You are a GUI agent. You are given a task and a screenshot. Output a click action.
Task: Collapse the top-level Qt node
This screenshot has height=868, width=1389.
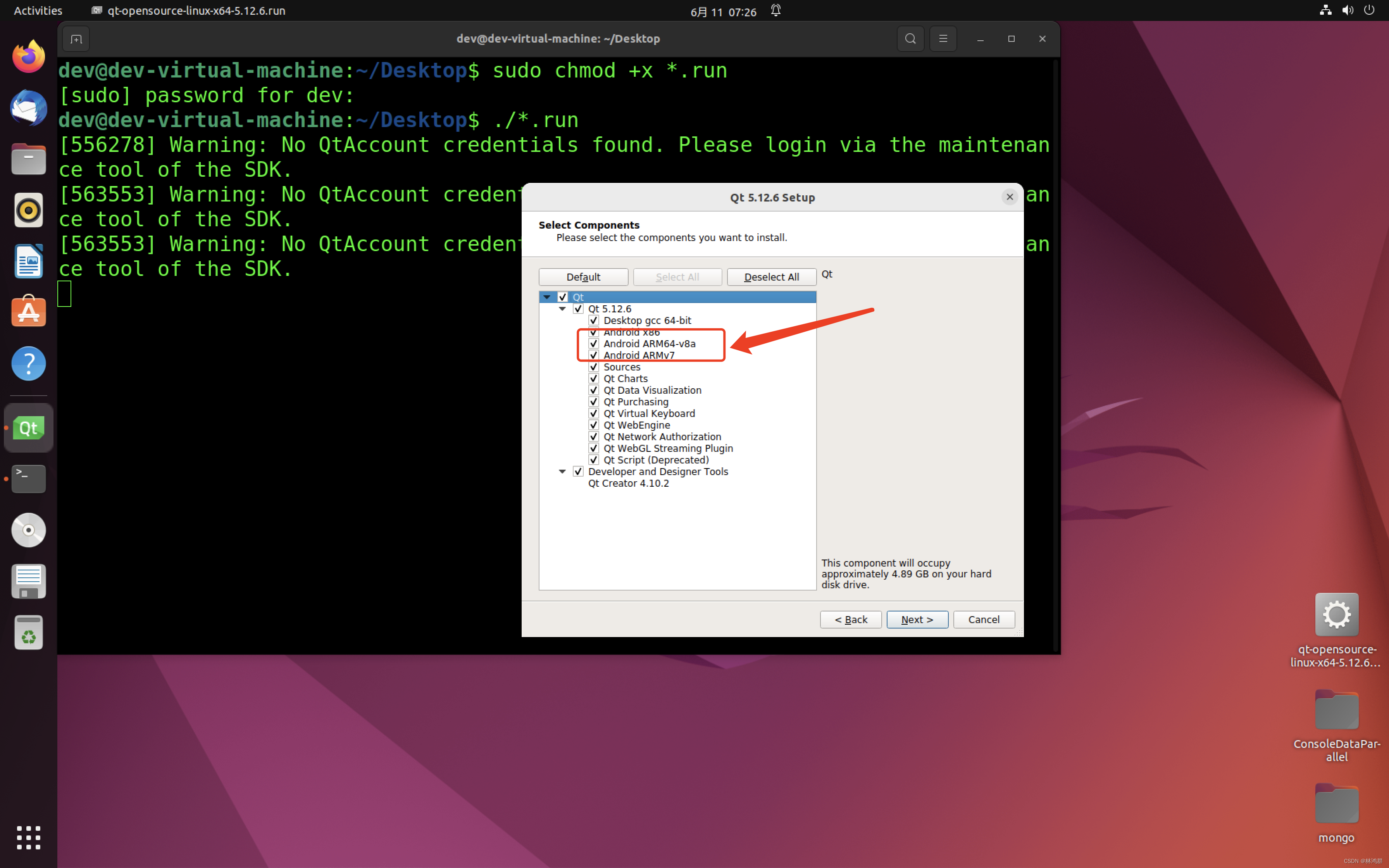pyautogui.click(x=547, y=297)
